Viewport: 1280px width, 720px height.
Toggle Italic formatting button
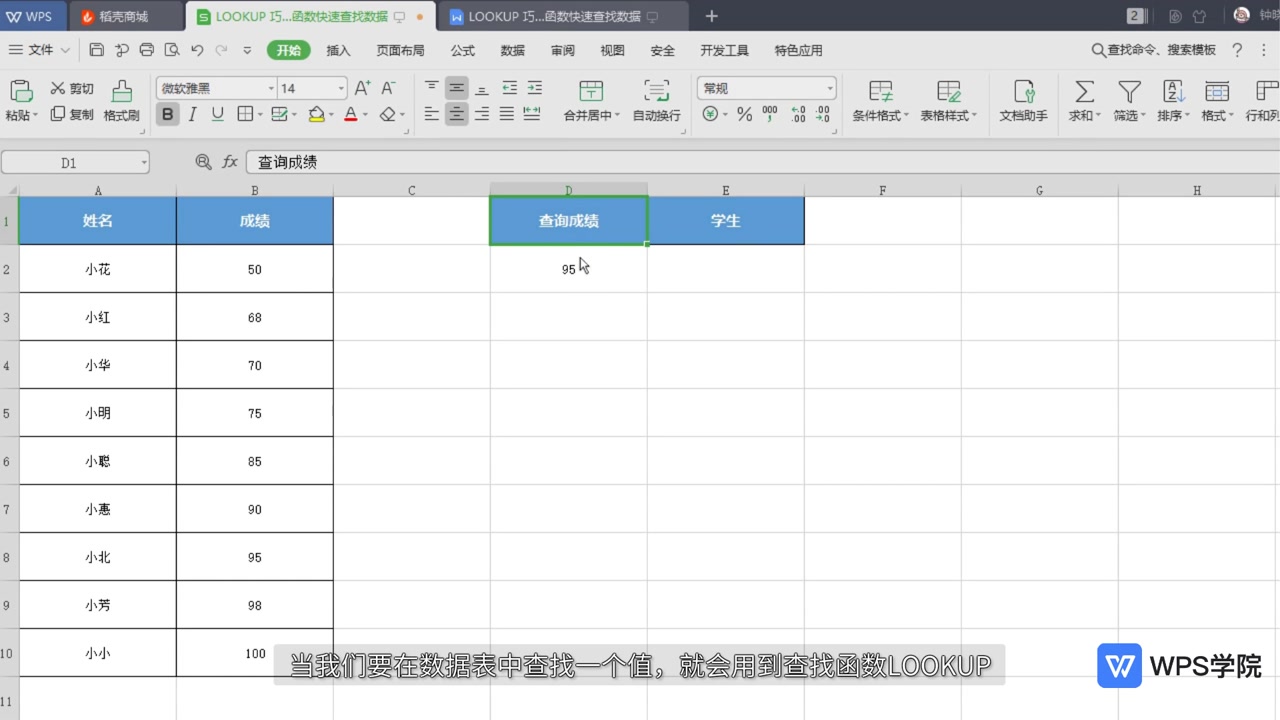coord(193,115)
